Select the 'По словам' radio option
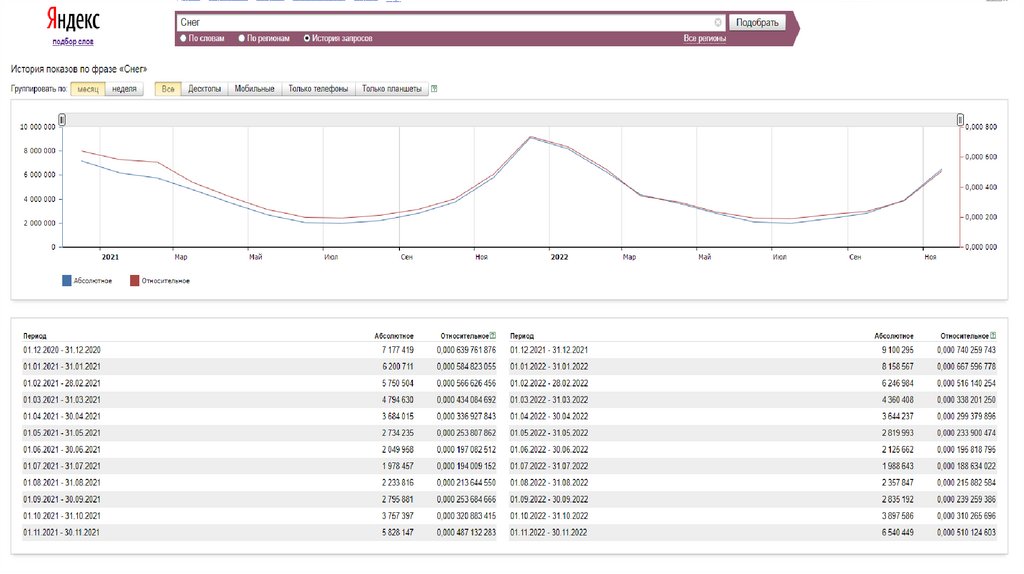Screen dimensions: 1024x574 pyautogui.click(x=183, y=38)
